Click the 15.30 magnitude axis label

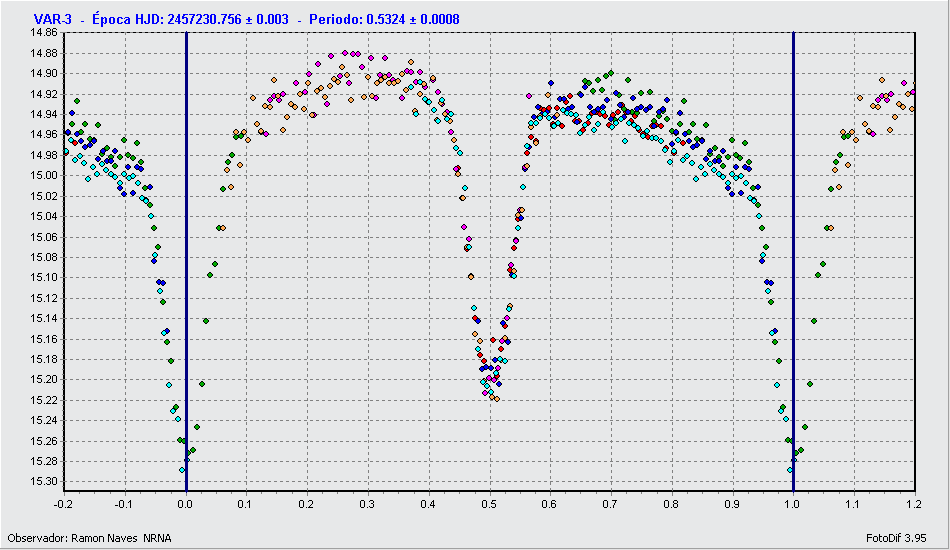point(44,482)
